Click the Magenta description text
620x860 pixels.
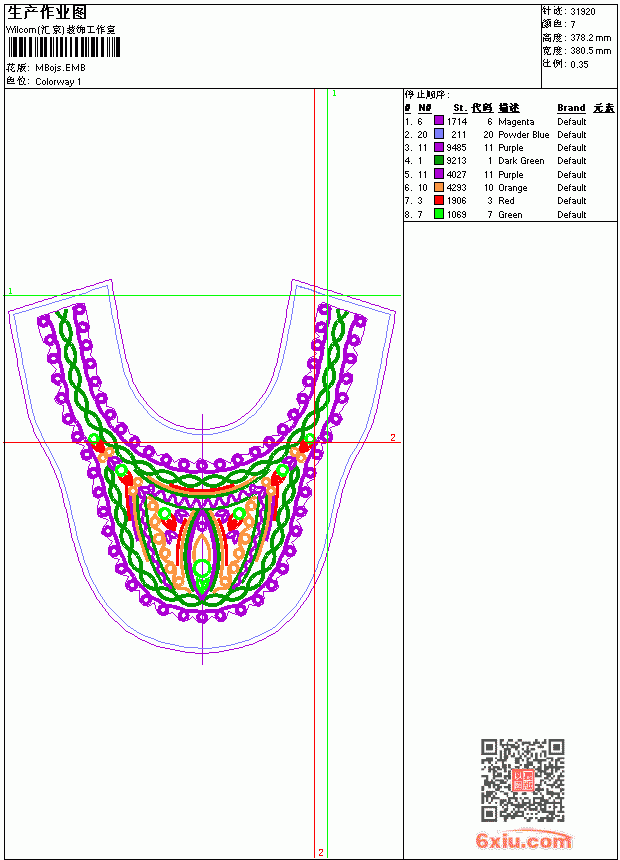pyautogui.click(x=516, y=122)
